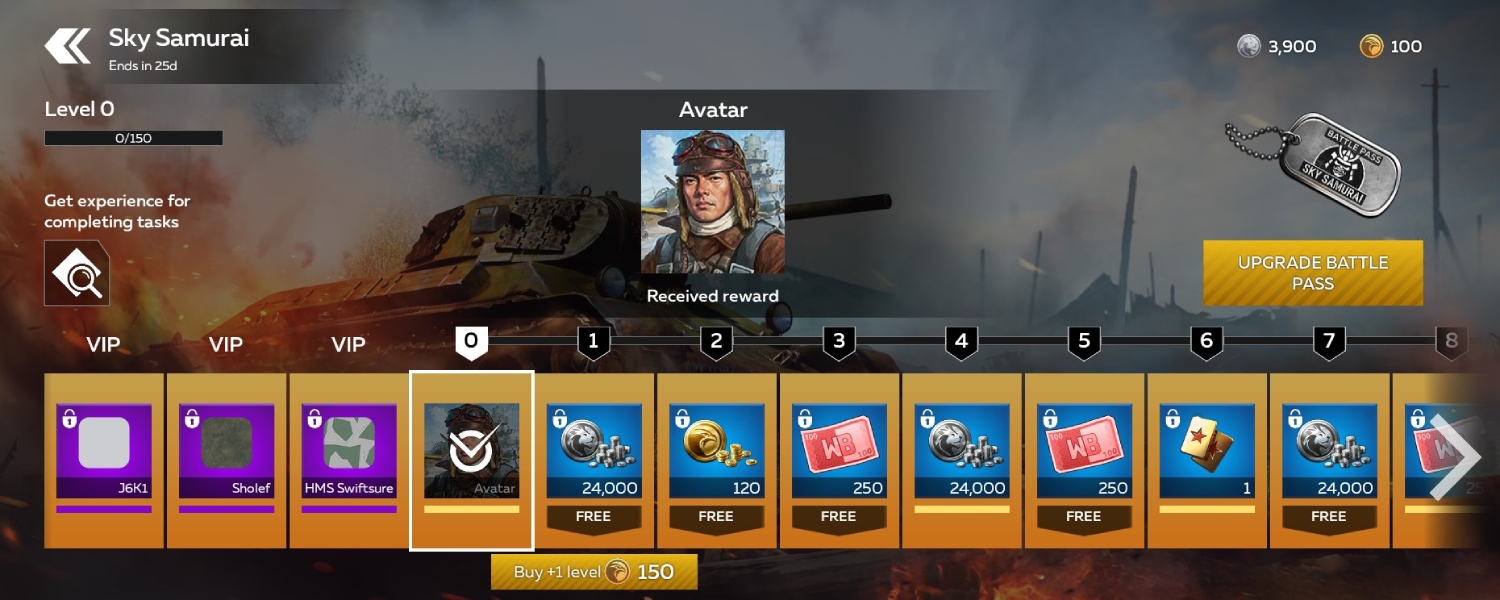The height and width of the screenshot is (600, 1500).
Task: Open the large pilot avatar preview
Action: click(x=713, y=201)
